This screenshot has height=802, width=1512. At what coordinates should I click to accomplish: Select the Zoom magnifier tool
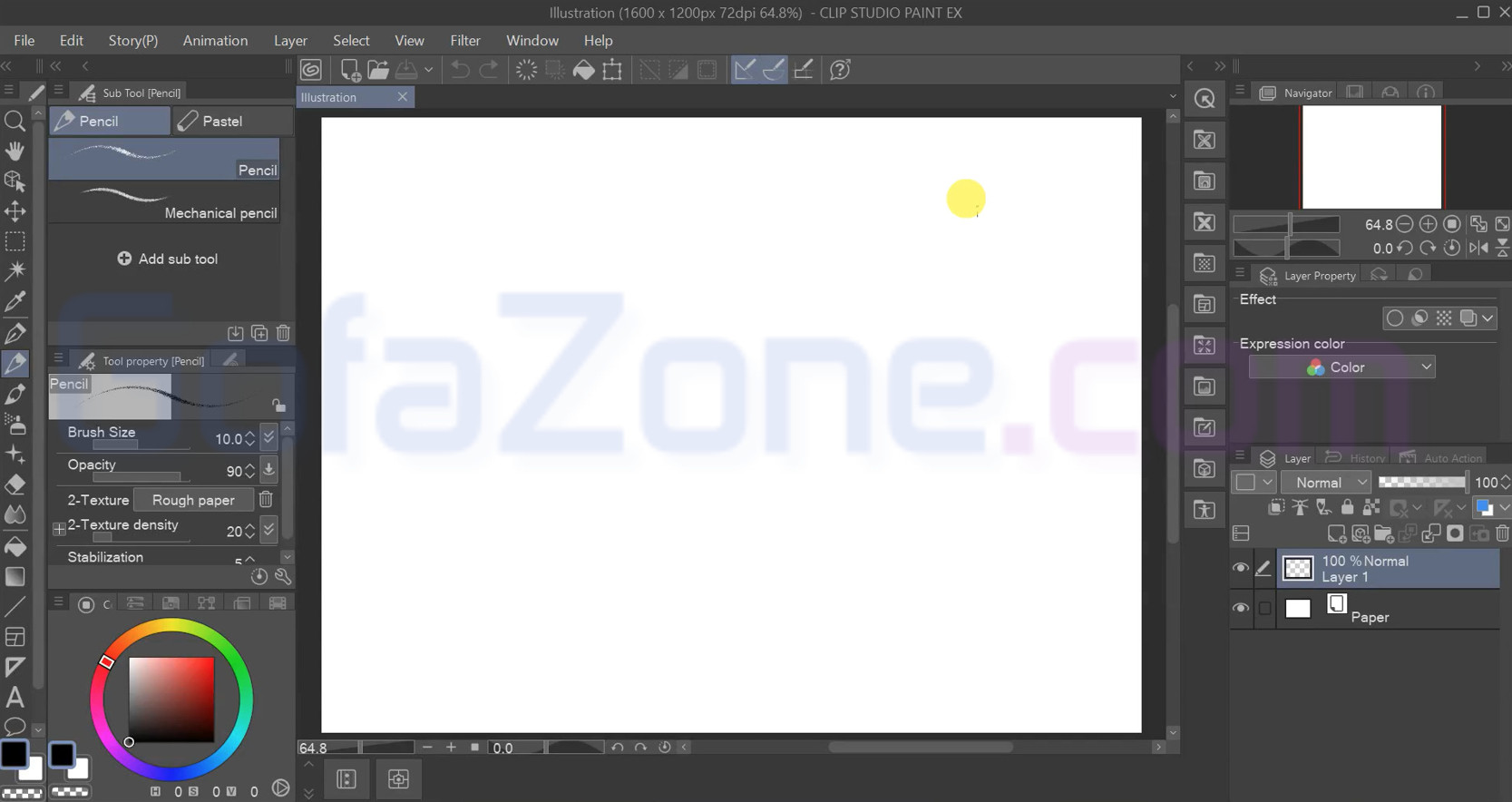(15, 121)
